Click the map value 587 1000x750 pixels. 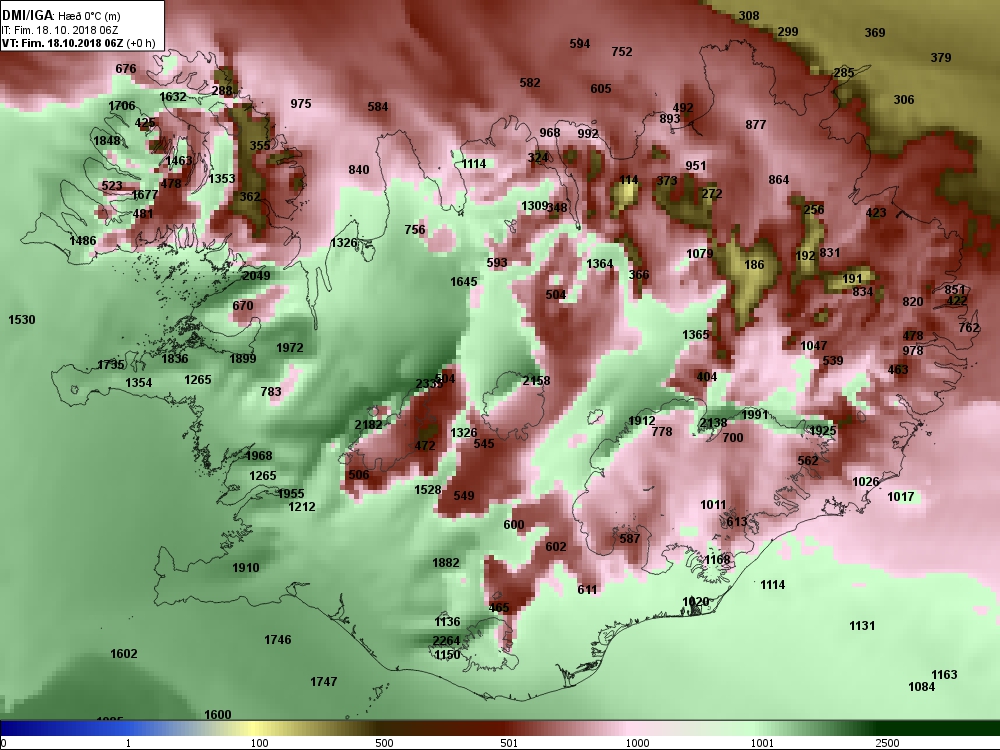click(x=629, y=539)
